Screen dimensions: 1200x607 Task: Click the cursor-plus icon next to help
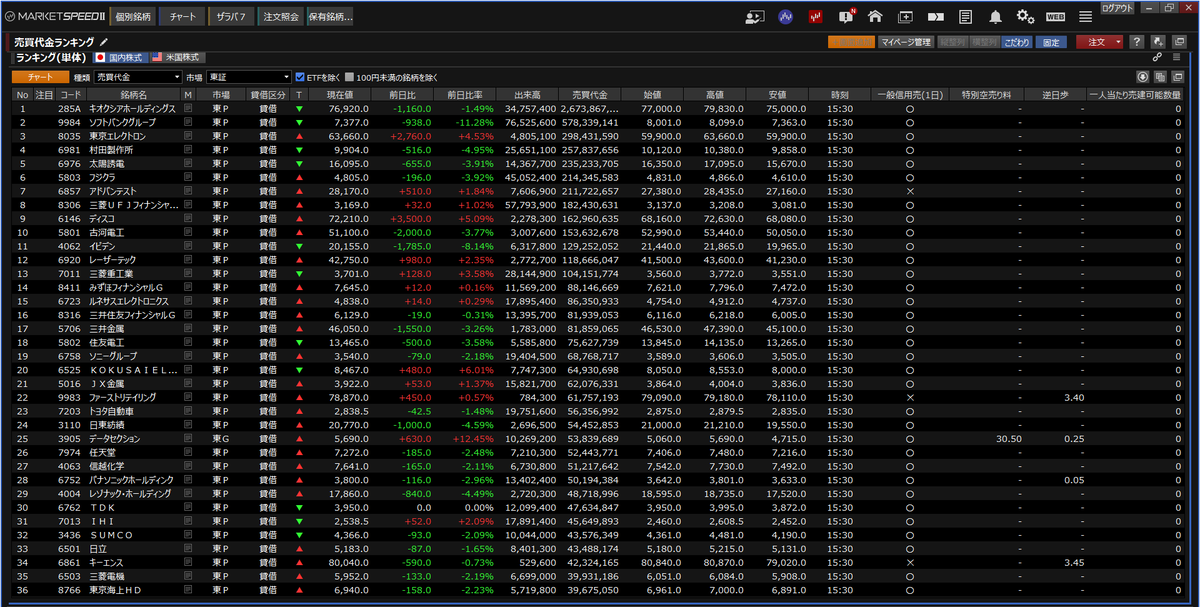pyautogui.click(x=1156, y=42)
